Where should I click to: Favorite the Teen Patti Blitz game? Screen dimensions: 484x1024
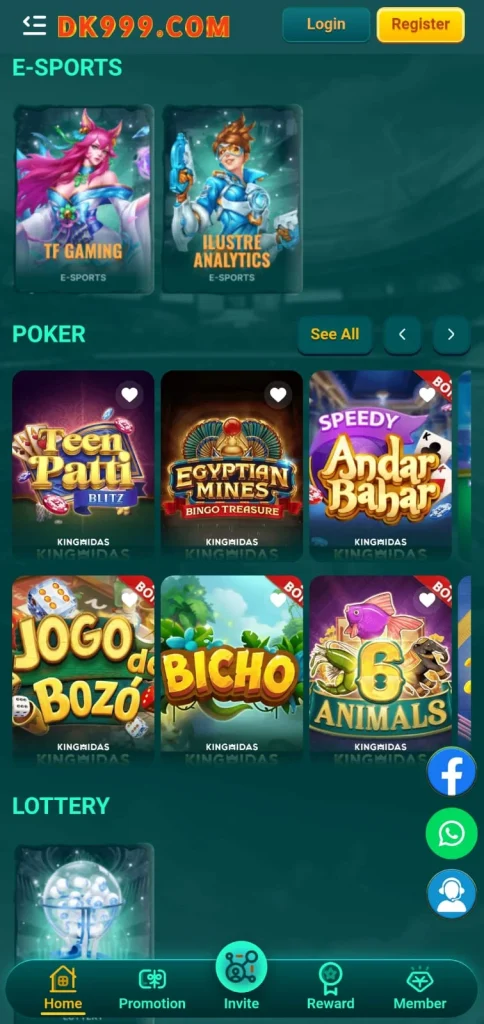click(x=130, y=394)
